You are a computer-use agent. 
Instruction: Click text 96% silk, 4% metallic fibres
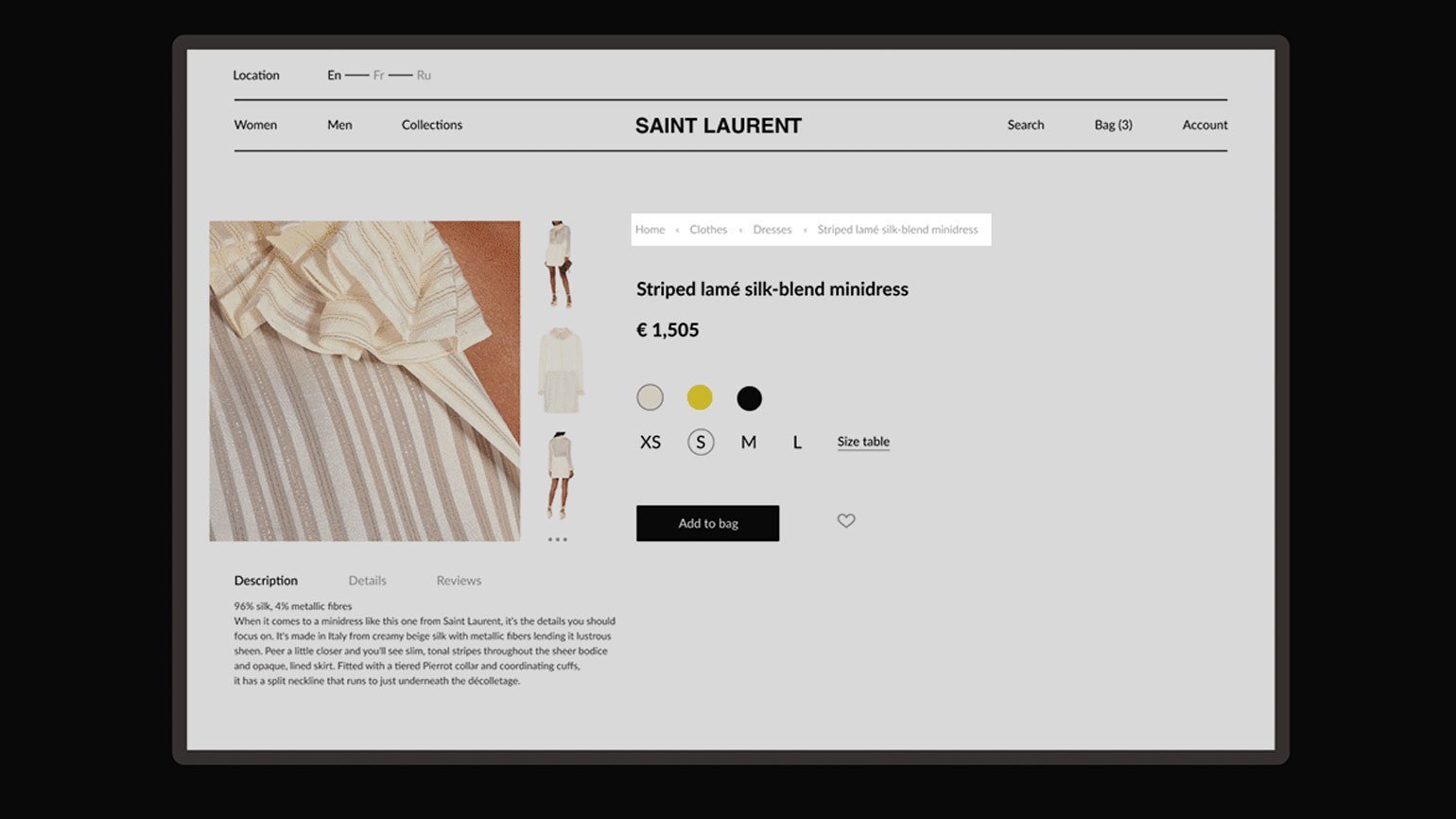[x=293, y=606]
